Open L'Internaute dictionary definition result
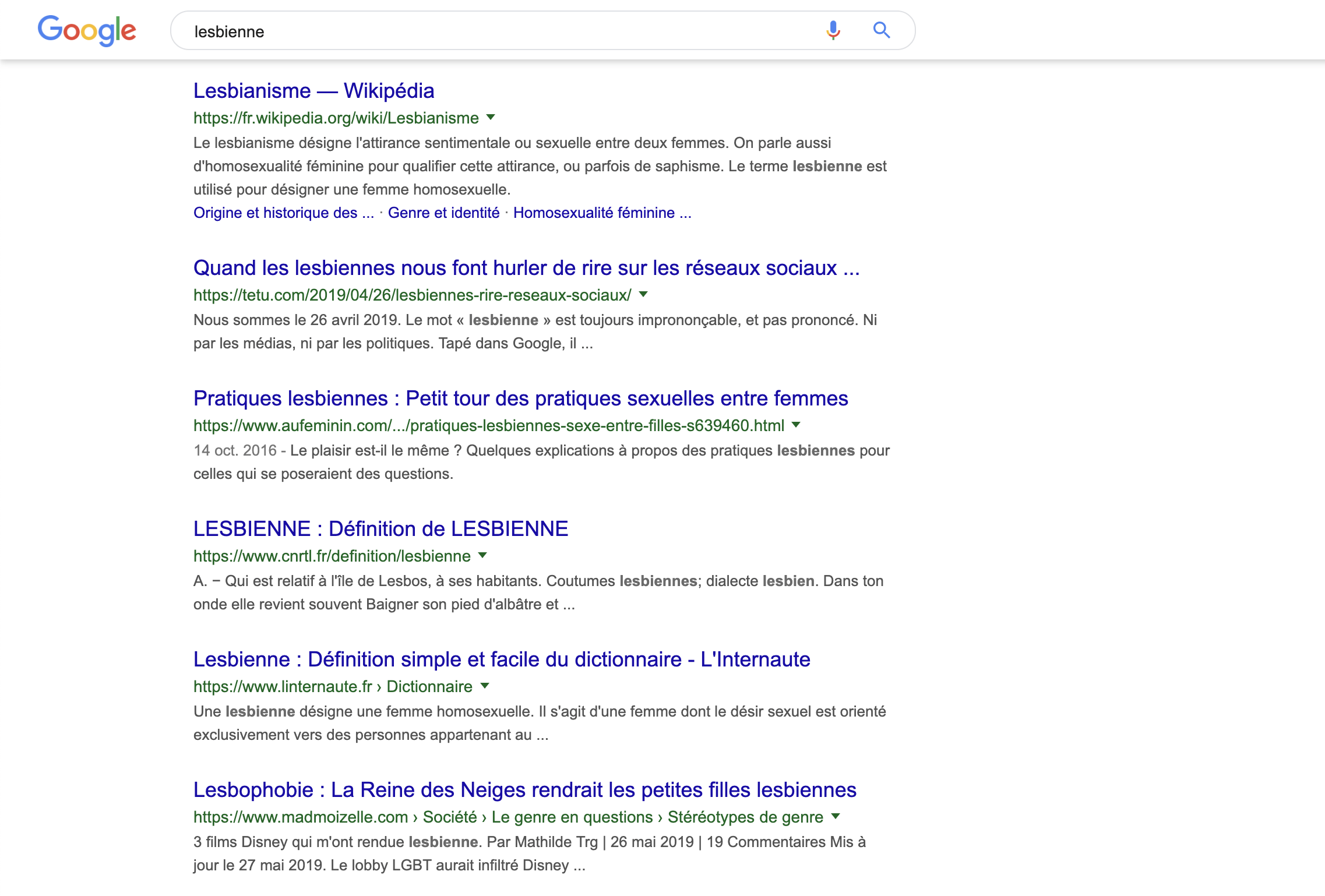The height and width of the screenshot is (896, 1325). [x=502, y=659]
